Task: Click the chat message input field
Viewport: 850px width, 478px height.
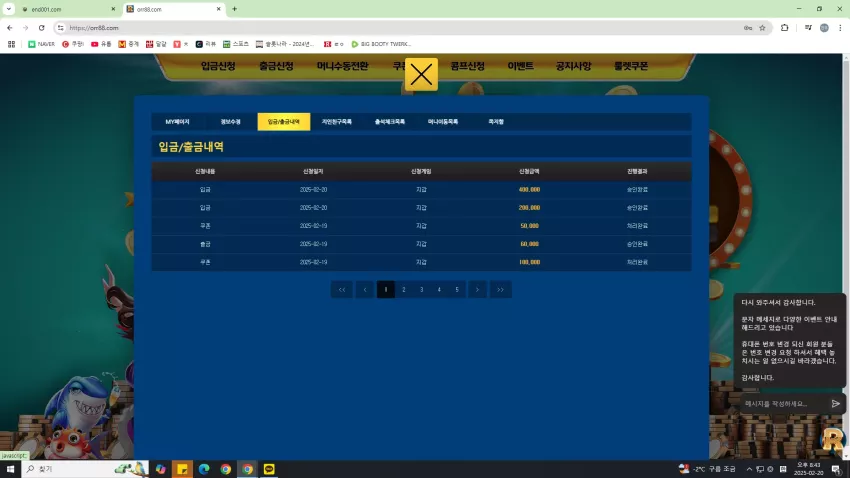Action: (784, 404)
